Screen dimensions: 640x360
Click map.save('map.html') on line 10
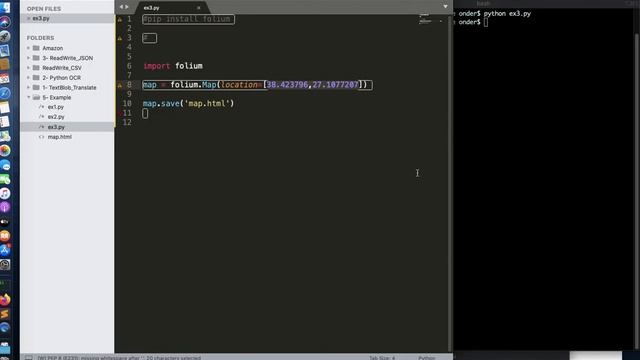click(x=188, y=104)
